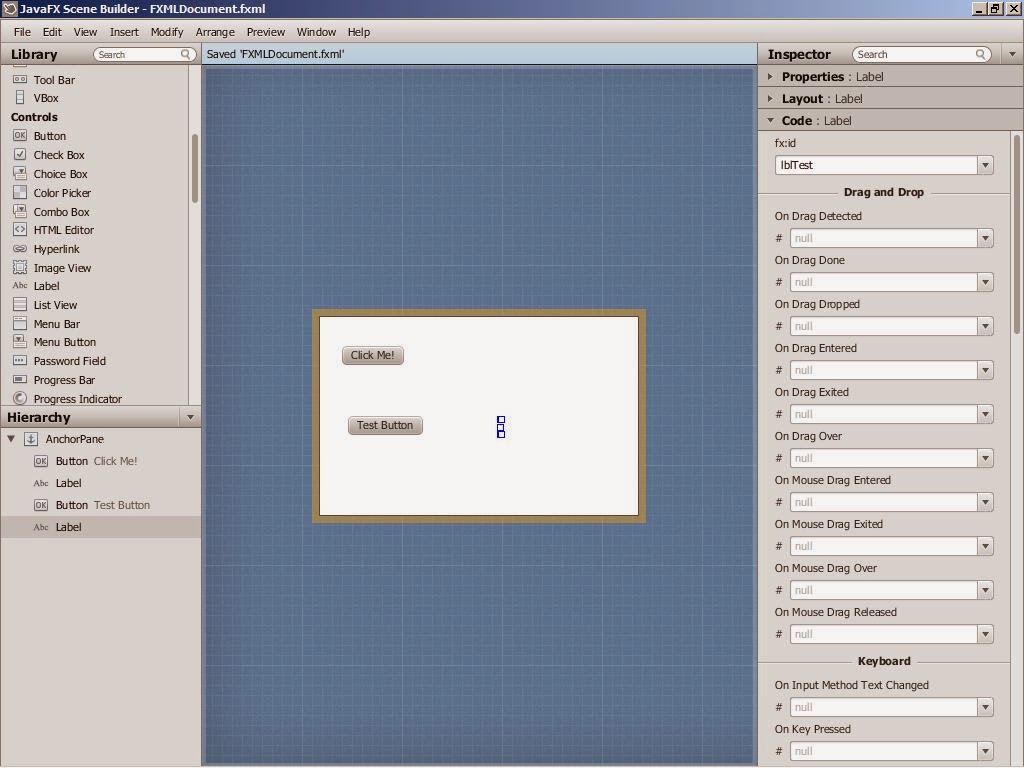Open the Preview menu
The width and height of the screenshot is (1024, 768).
point(265,31)
